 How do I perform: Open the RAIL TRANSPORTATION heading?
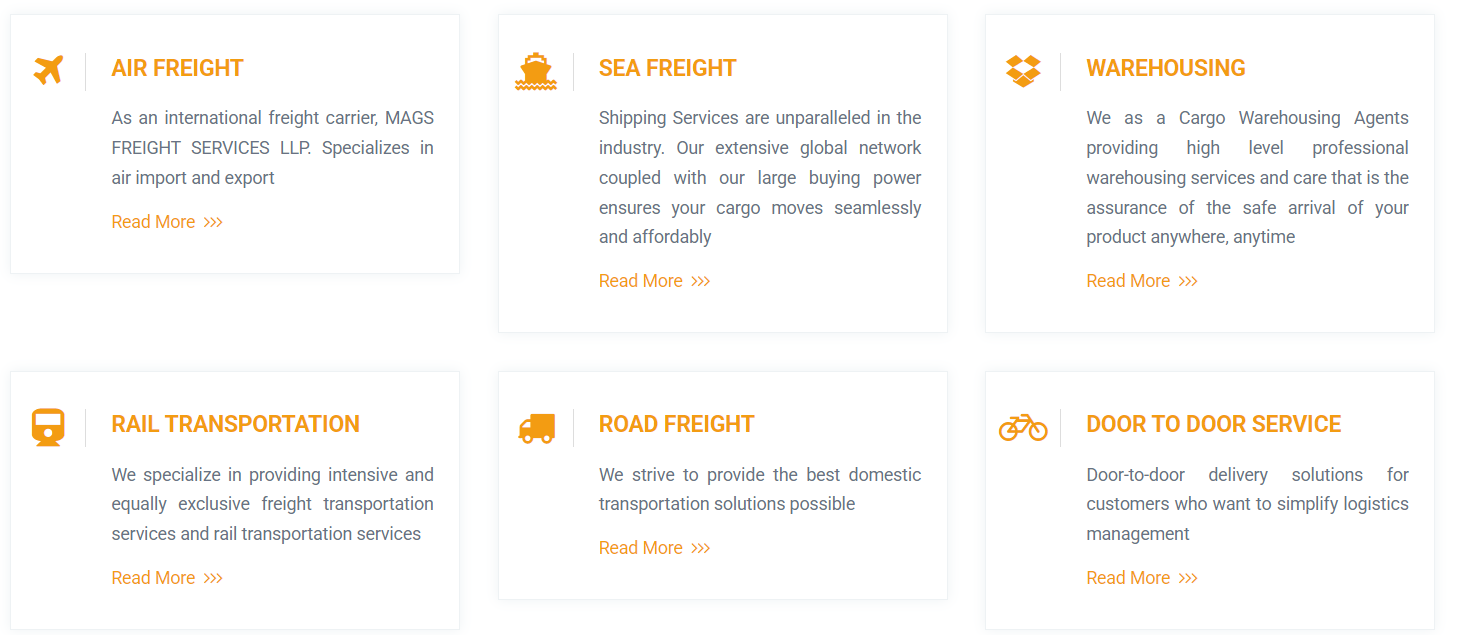pos(235,424)
